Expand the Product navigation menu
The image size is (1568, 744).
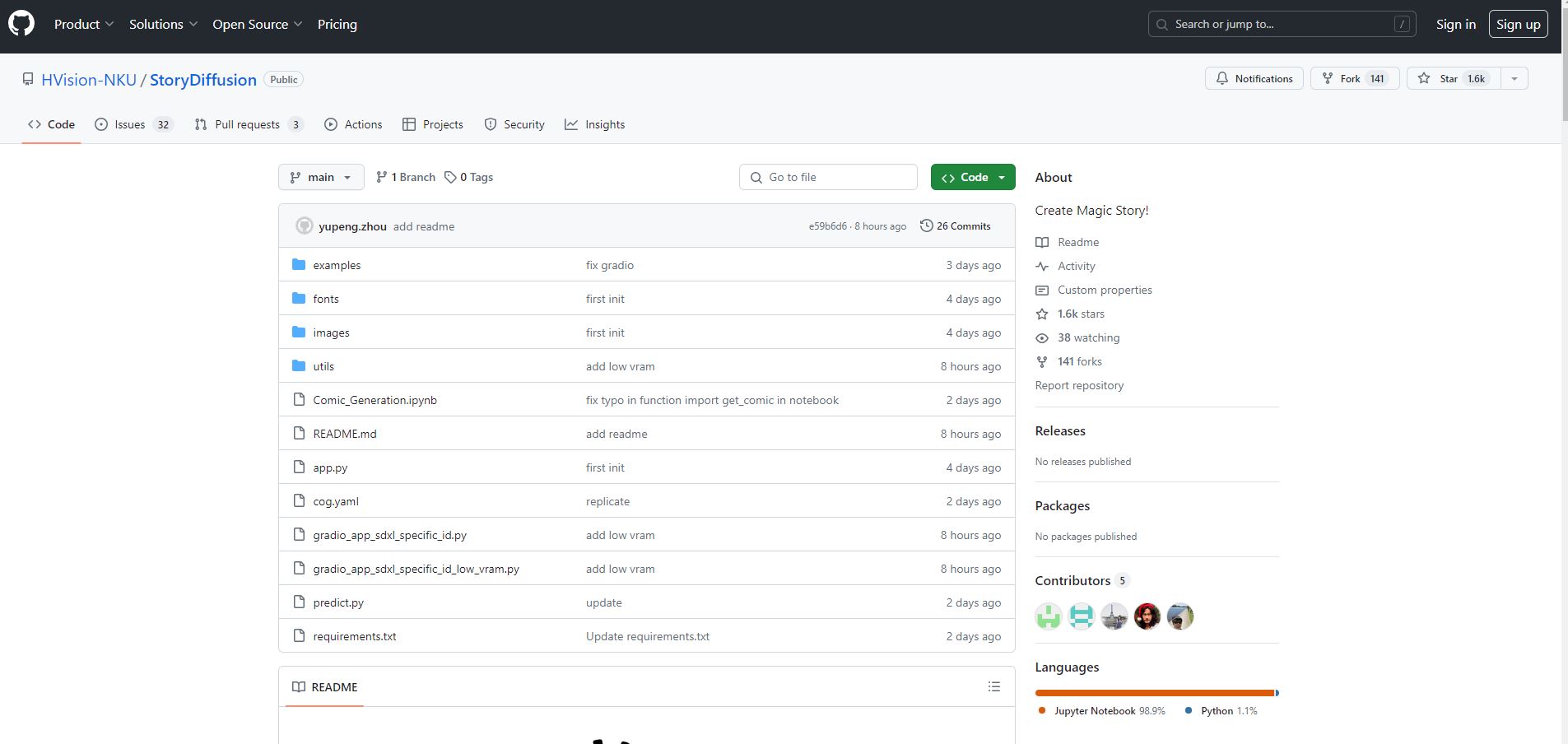(83, 24)
